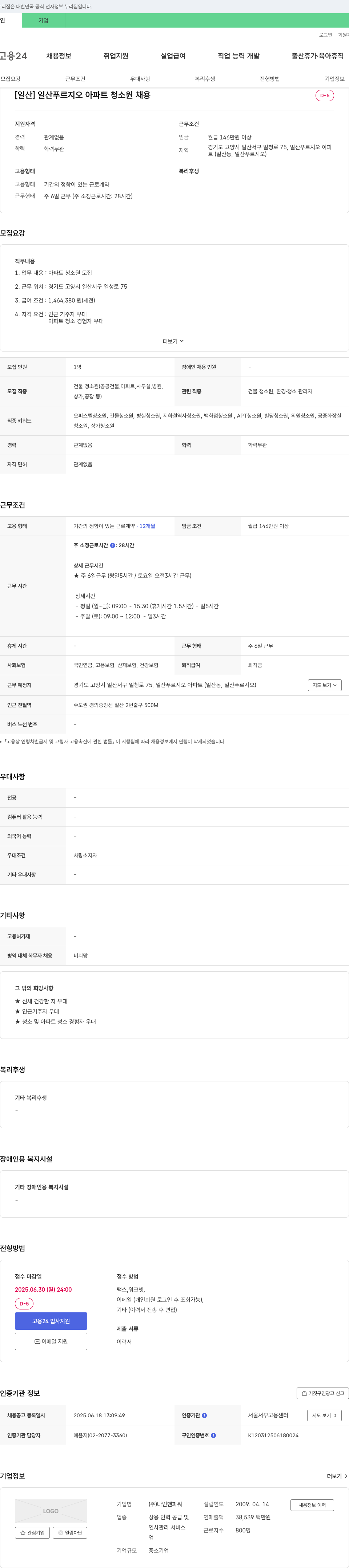
Task: Select contact 예윤지(02-2077-3360)
Action: point(100,1435)
